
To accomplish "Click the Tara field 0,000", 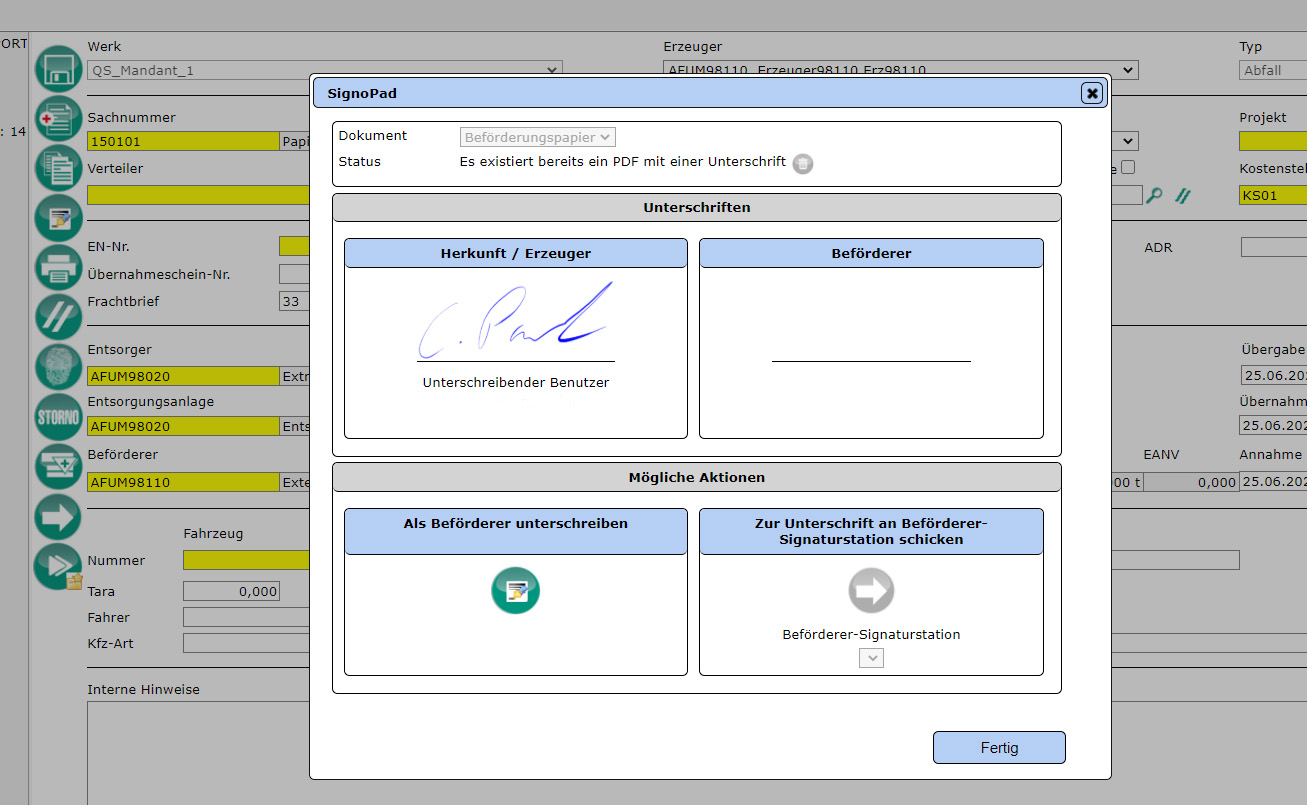I will [x=231, y=591].
